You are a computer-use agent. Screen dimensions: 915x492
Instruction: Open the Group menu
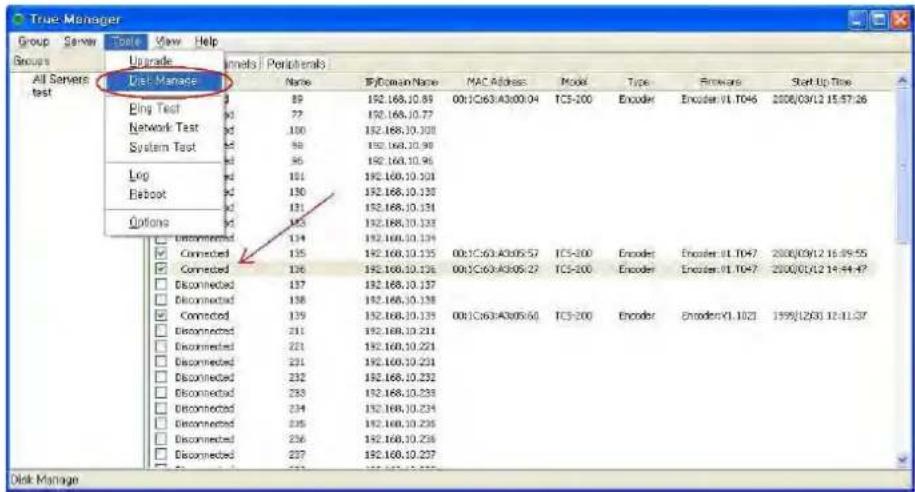coord(33,41)
